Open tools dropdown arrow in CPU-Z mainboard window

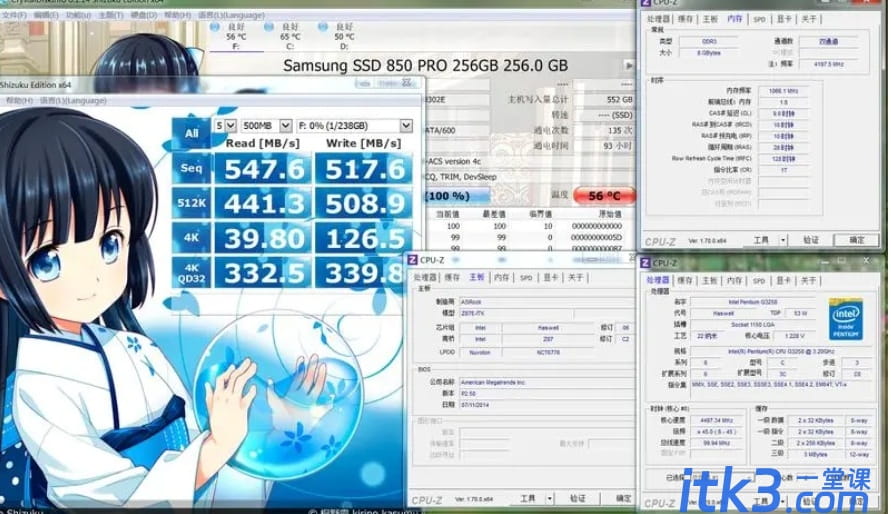549,499
